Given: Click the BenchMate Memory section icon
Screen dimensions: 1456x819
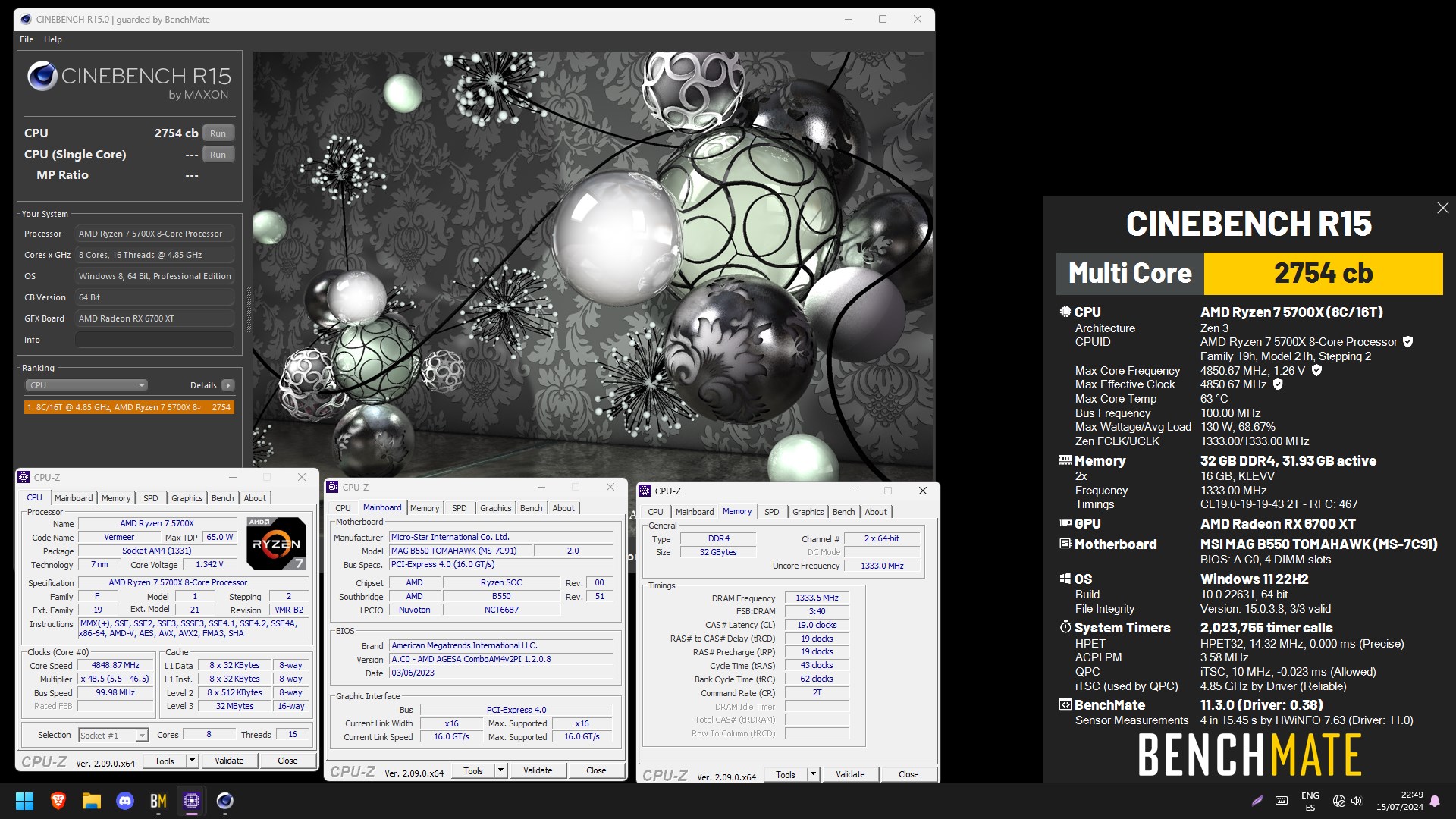Looking at the screenshot, I should 1065,460.
